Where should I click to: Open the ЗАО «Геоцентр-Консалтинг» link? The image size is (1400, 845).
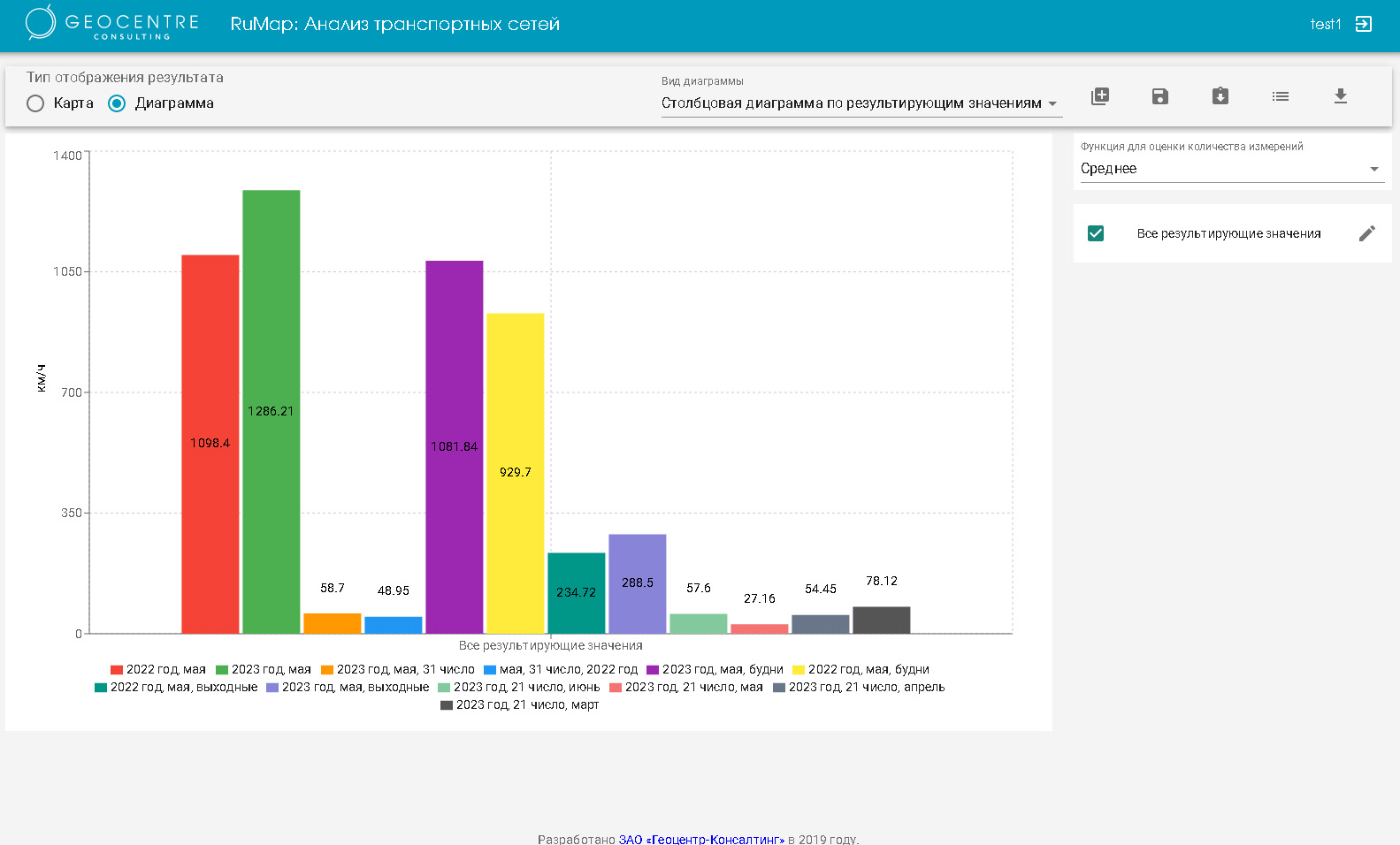pos(701,839)
